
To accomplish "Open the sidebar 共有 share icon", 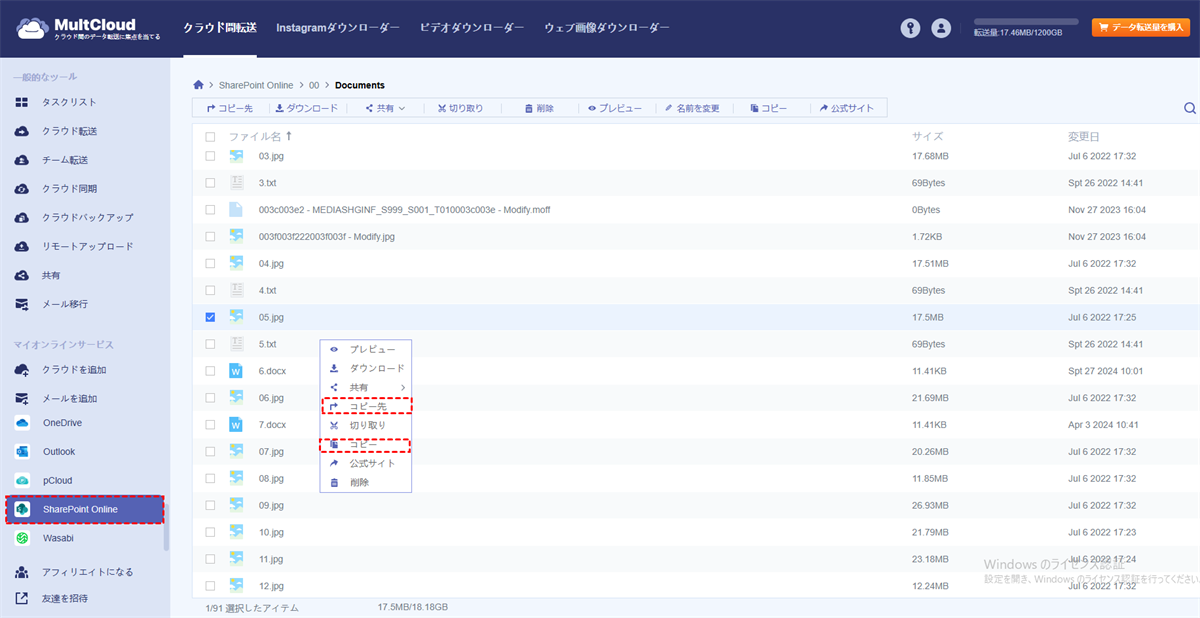I will click(21, 275).
